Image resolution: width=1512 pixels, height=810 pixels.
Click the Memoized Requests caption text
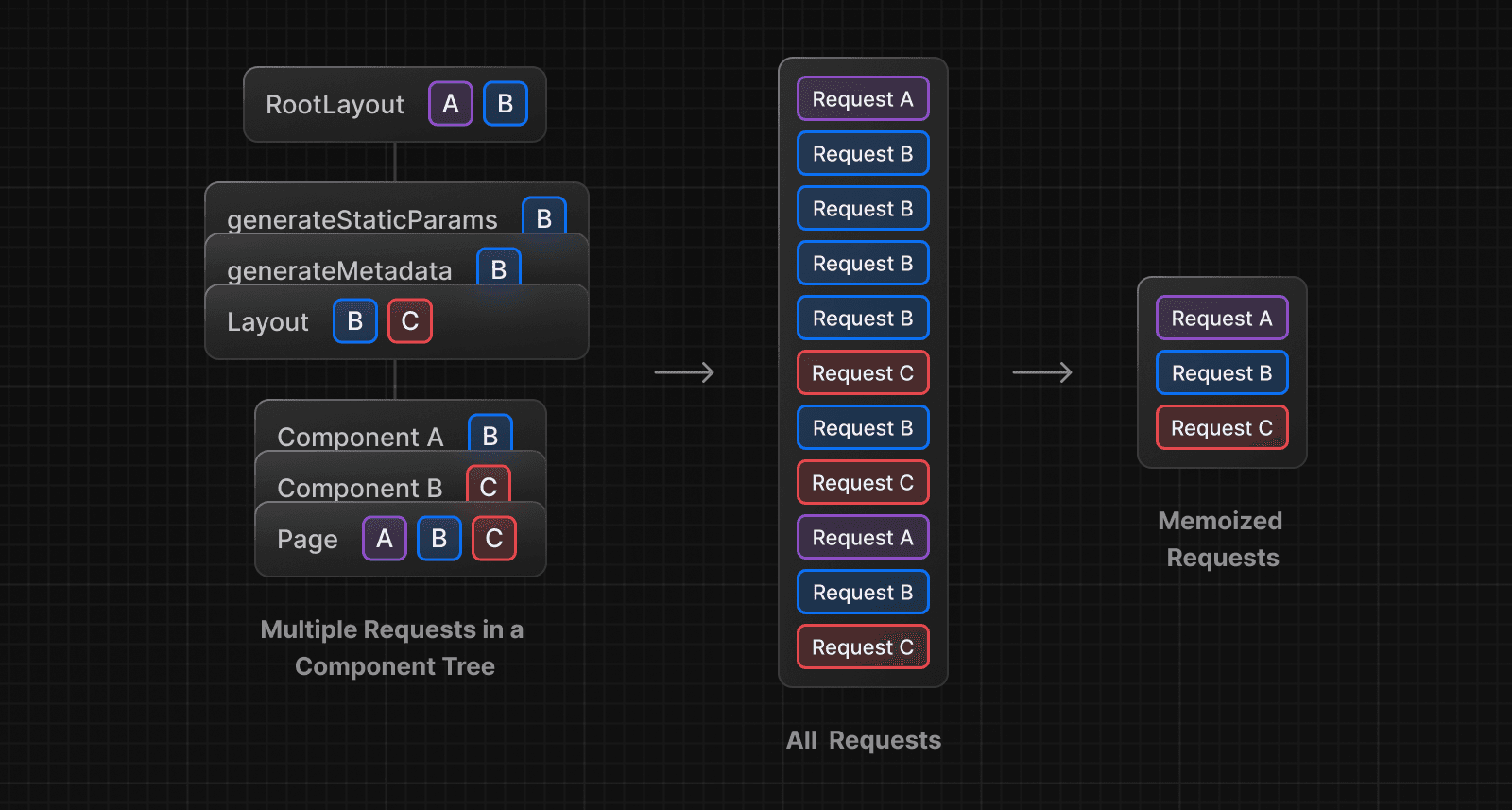[x=1221, y=539]
